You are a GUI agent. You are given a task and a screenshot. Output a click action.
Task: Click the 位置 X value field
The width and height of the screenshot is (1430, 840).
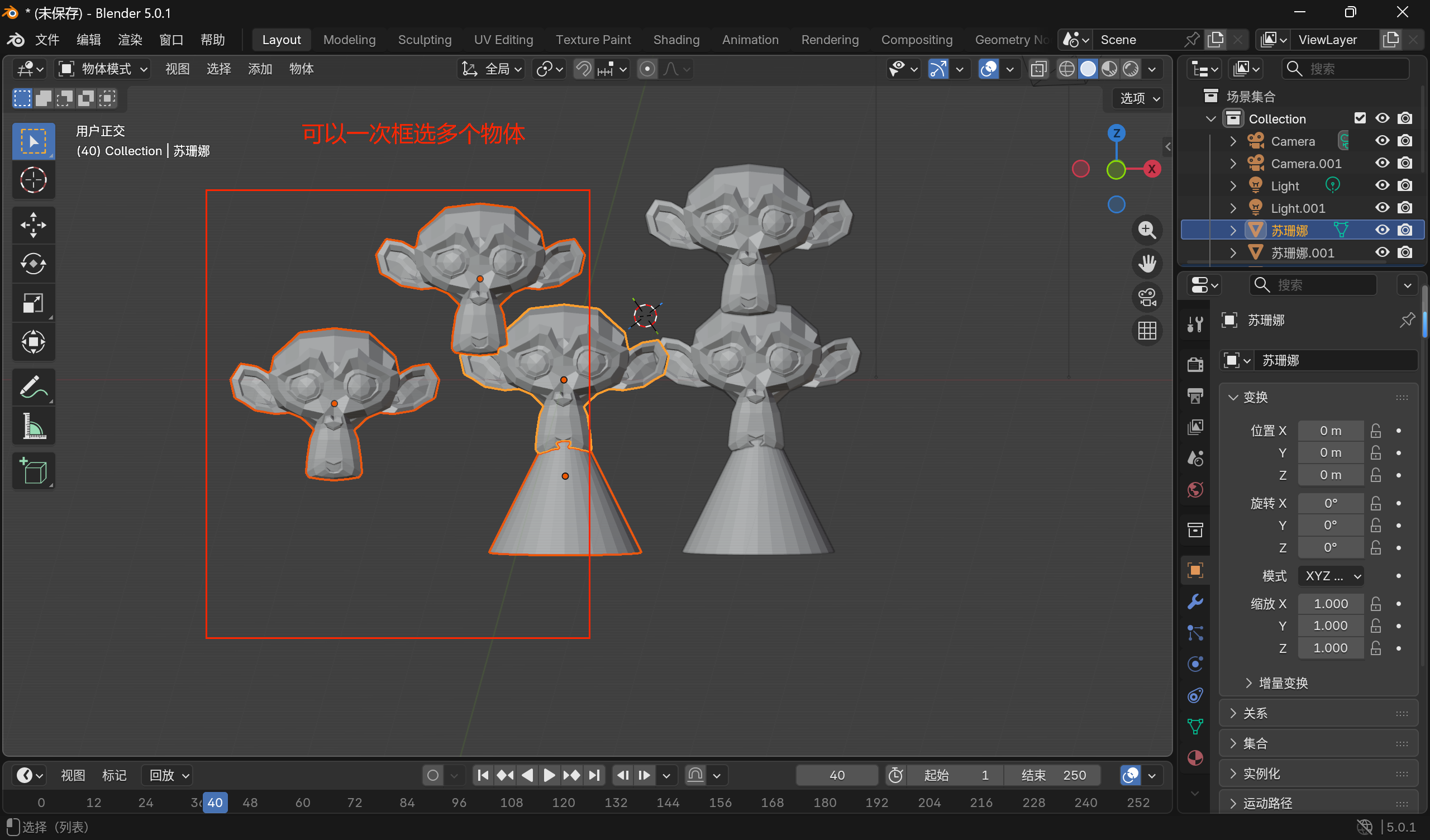click(x=1330, y=431)
